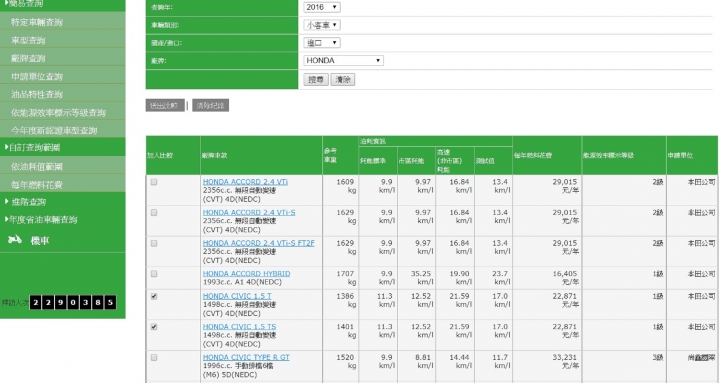
Task: Open the query year dropdown showing 2016
Action: click(x=321, y=7)
